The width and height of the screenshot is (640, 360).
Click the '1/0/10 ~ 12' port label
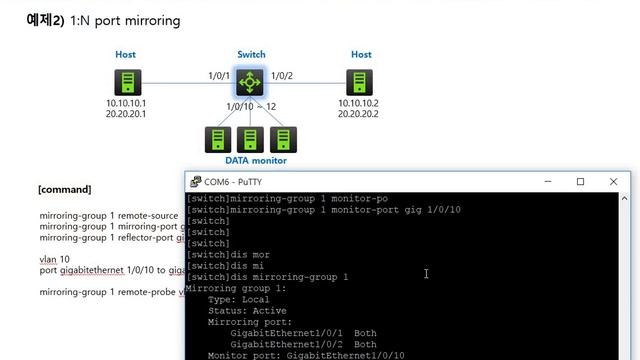(x=251, y=107)
